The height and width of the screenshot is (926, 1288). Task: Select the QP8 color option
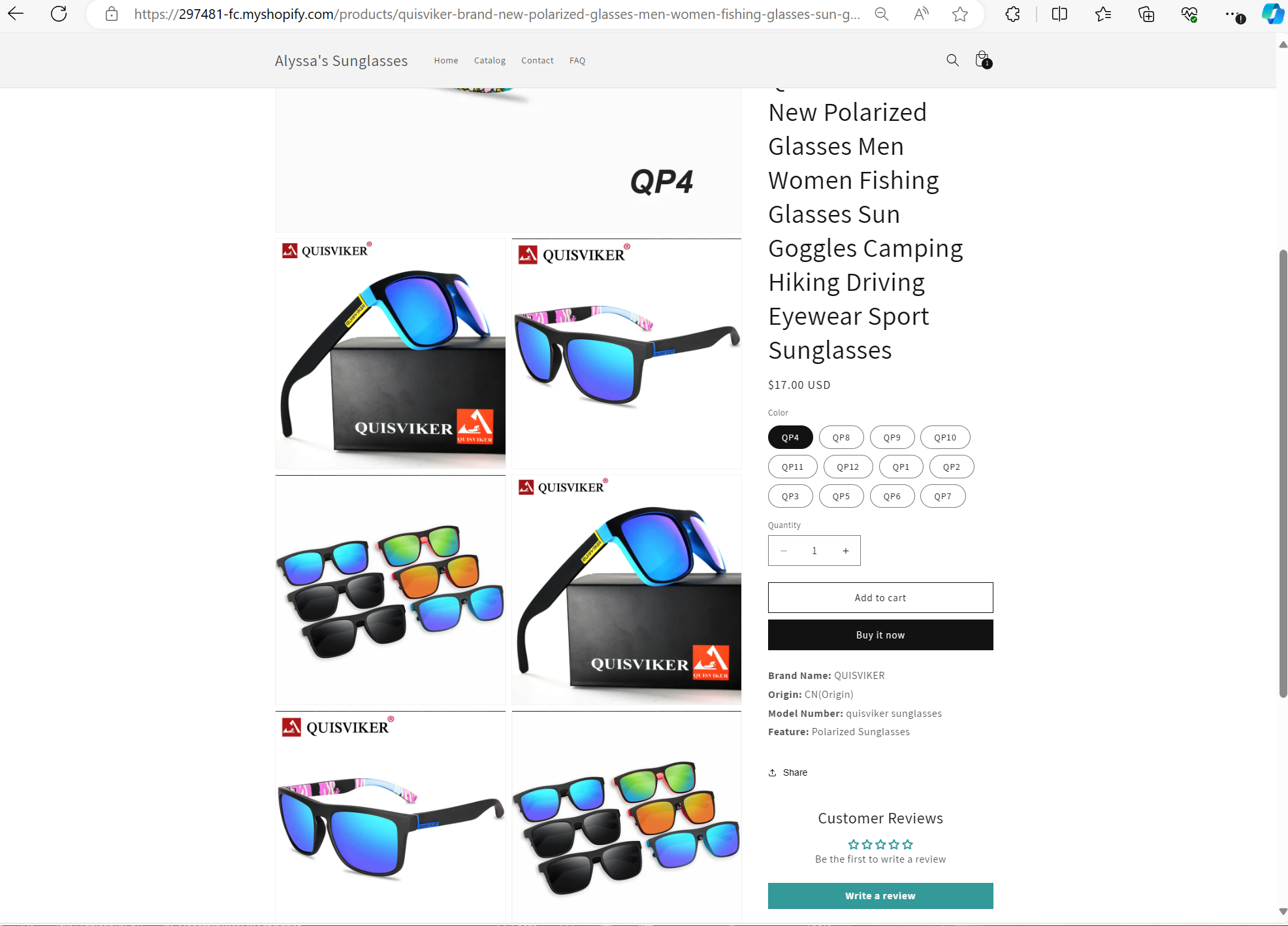(x=841, y=437)
